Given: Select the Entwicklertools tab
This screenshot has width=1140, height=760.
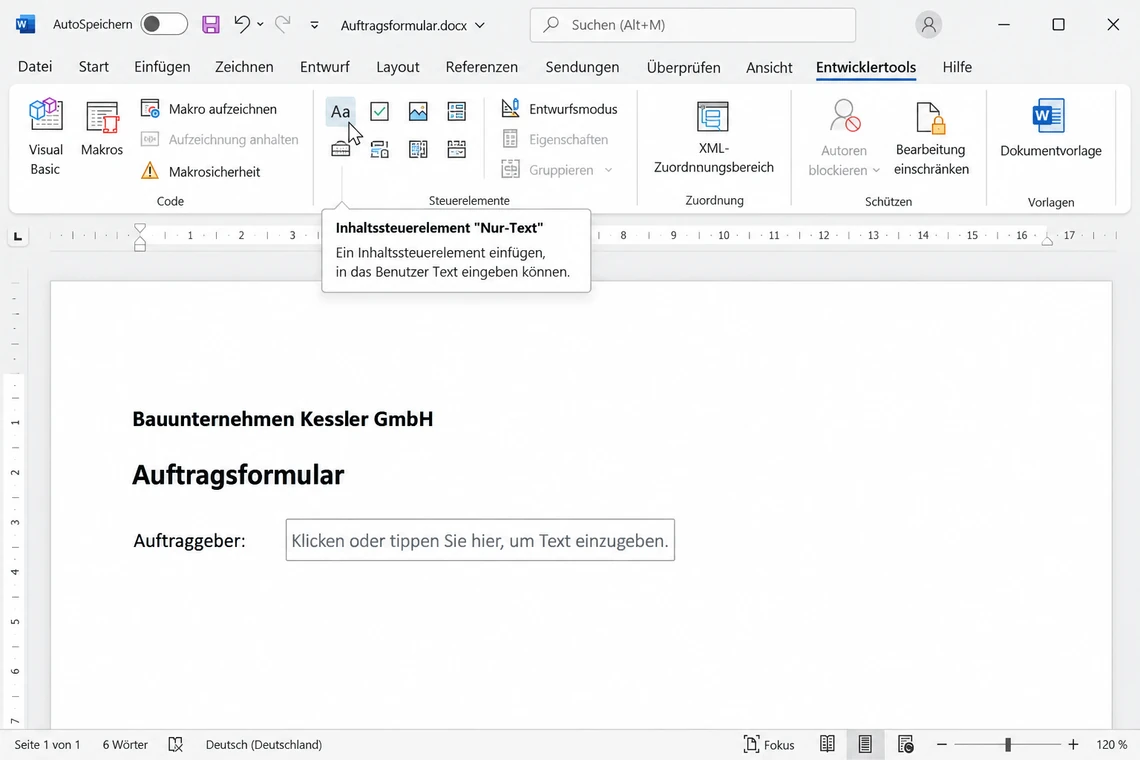Looking at the screenshot, I should pos(866,67).
